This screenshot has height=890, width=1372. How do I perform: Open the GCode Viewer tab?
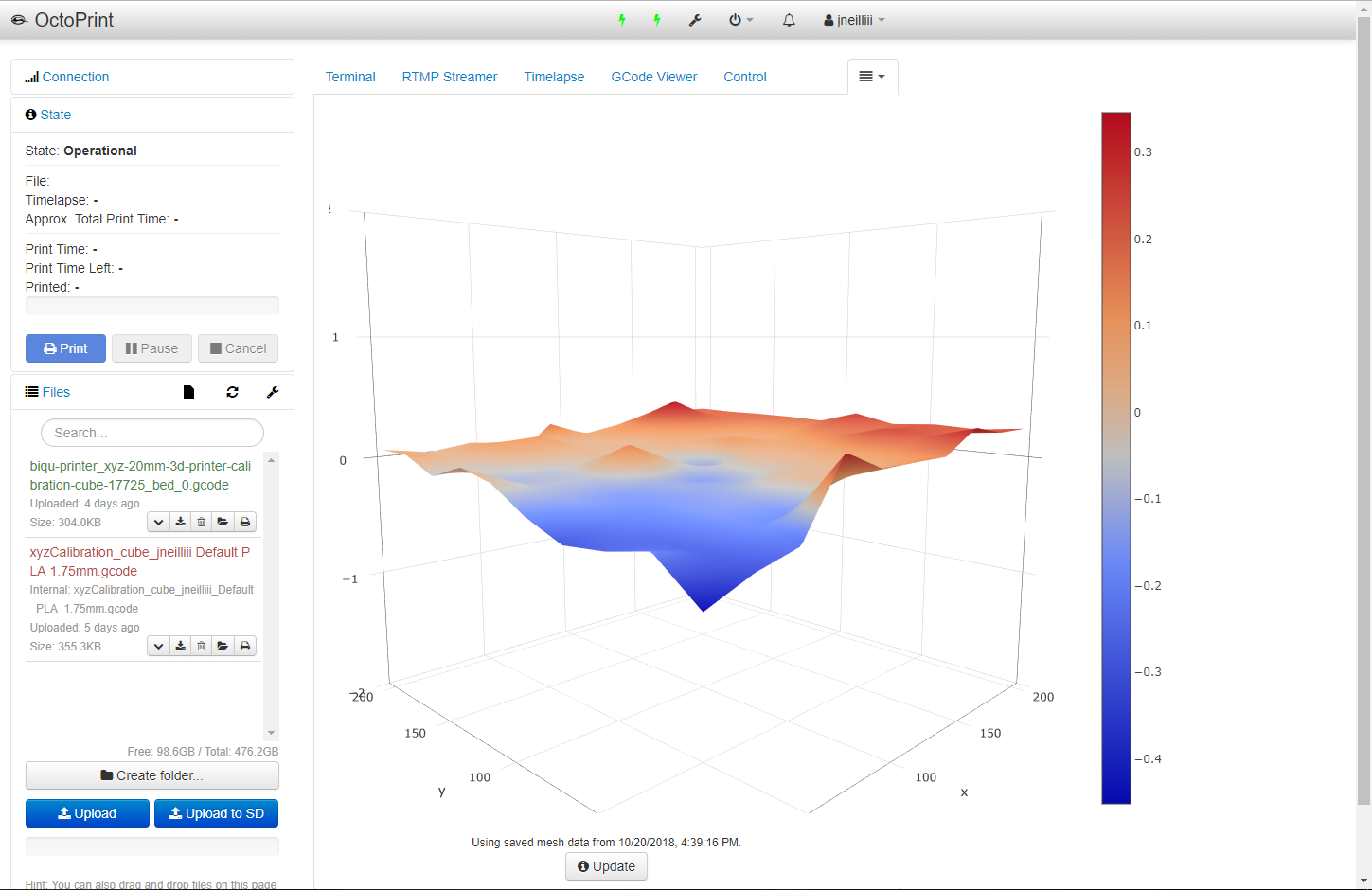(x=653, y=77)
